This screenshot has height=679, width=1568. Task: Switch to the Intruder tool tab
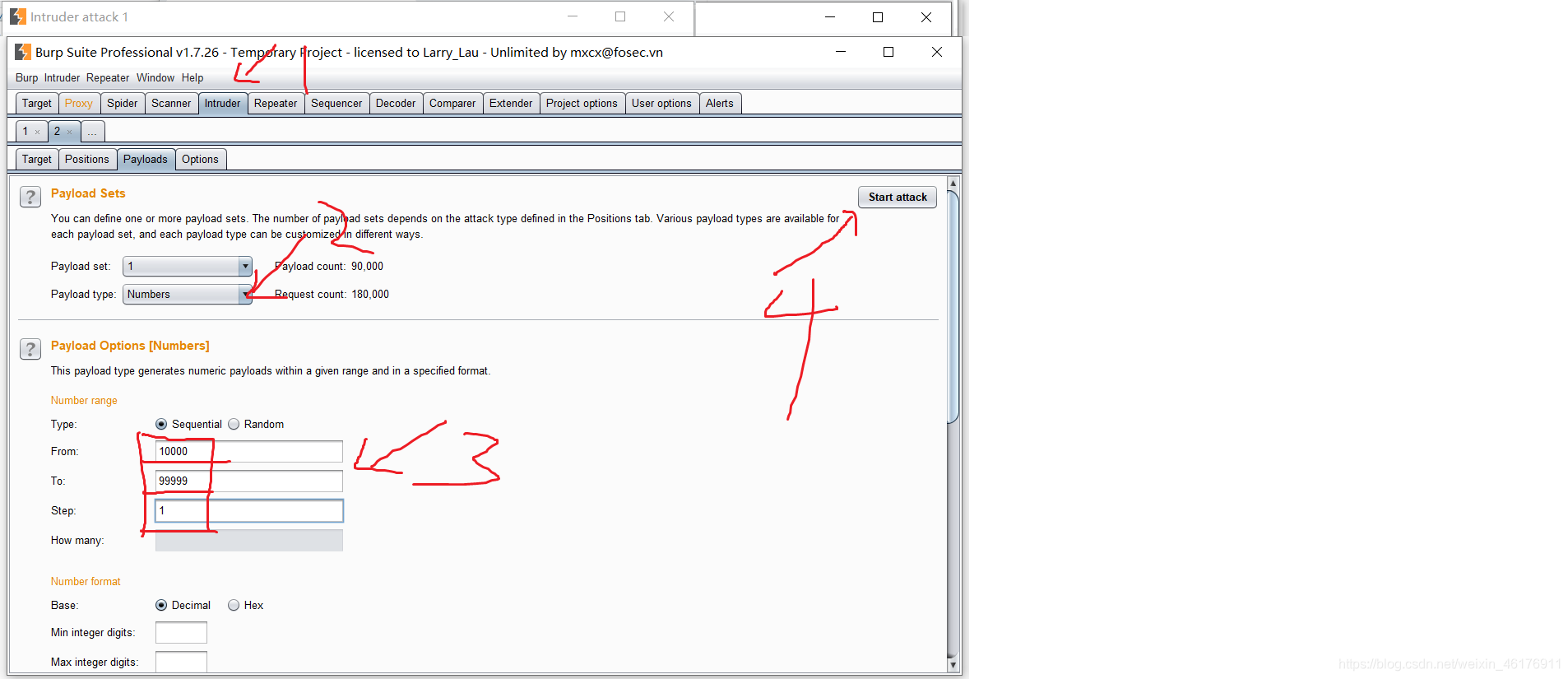click(223, 103)
